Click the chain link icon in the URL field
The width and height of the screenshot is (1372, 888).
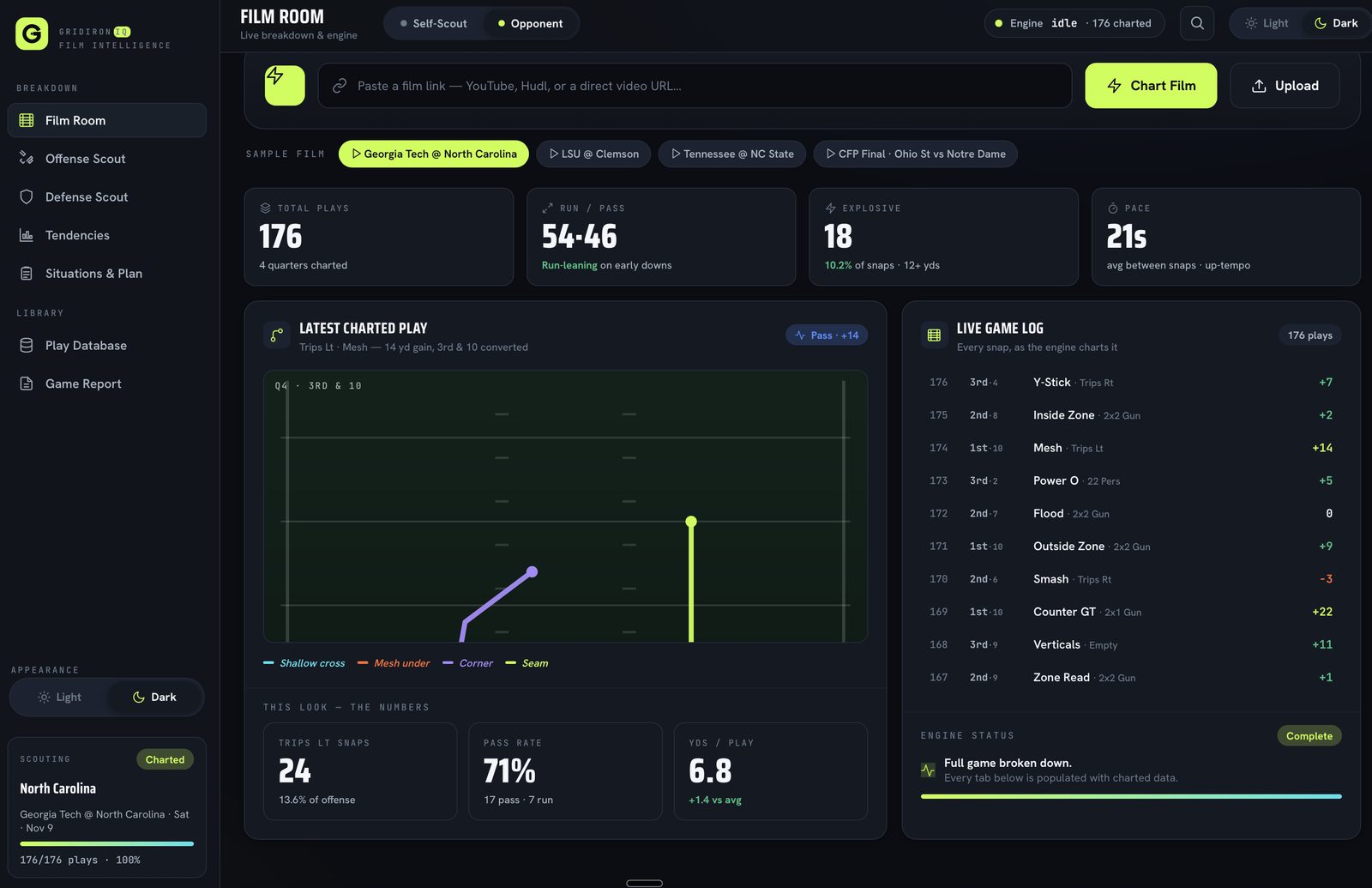(340, 86)
